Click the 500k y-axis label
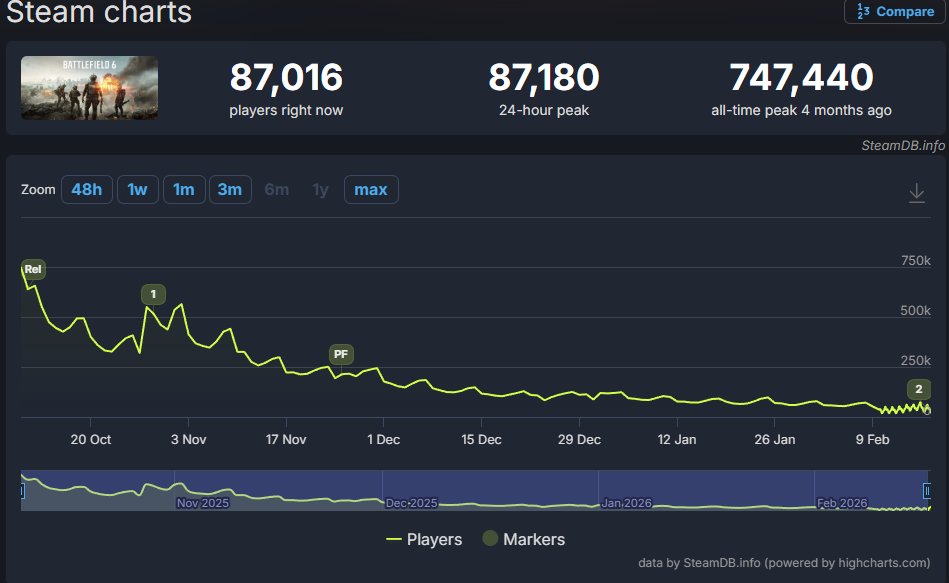949x583 pixels. coord(916,311)
